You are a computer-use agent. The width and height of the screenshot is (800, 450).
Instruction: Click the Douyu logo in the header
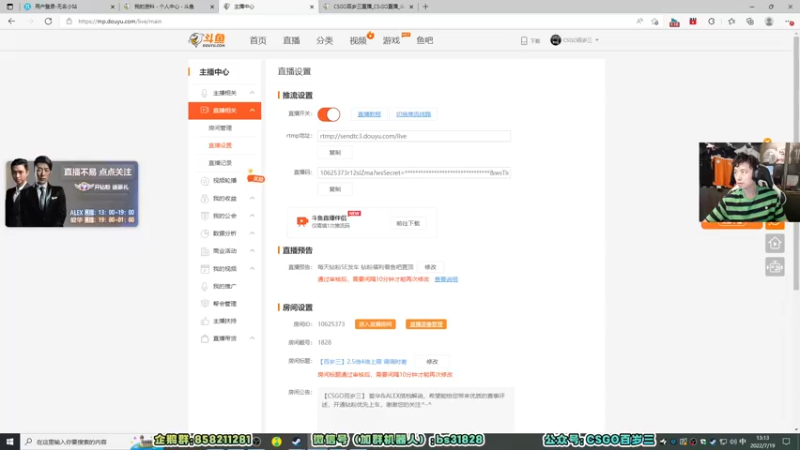point(207,40)
